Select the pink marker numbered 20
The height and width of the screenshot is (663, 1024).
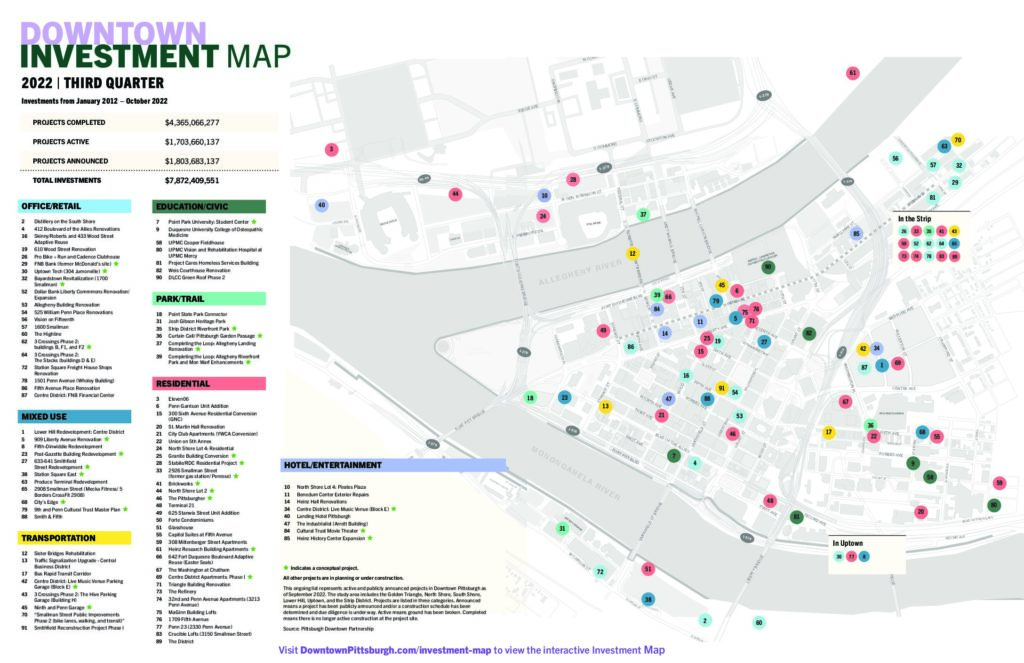coord(921,511)
